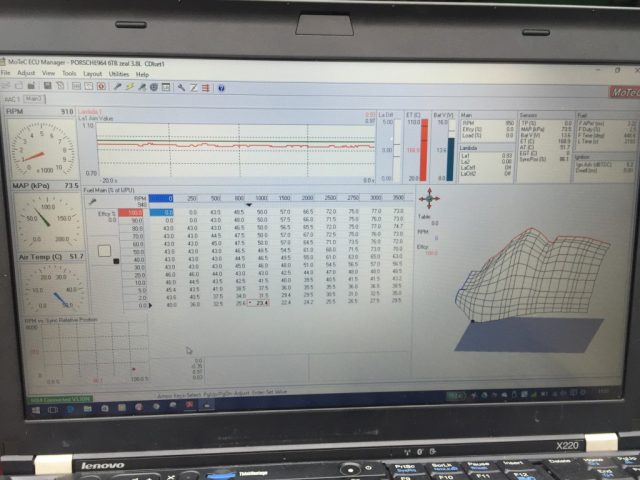This screenshot has height=480, width=640.
Task: Click the Sensors panel header
Action: [529, 116]
